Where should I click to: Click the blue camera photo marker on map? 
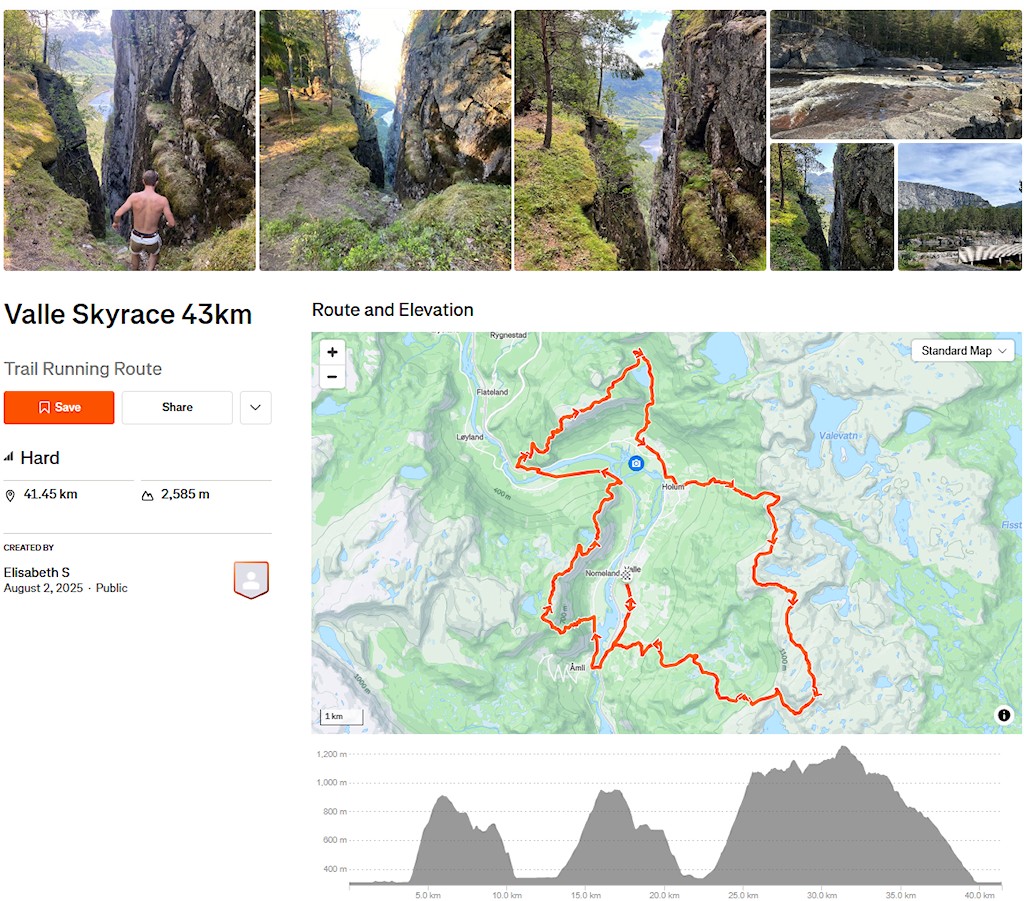pos(635,464)
